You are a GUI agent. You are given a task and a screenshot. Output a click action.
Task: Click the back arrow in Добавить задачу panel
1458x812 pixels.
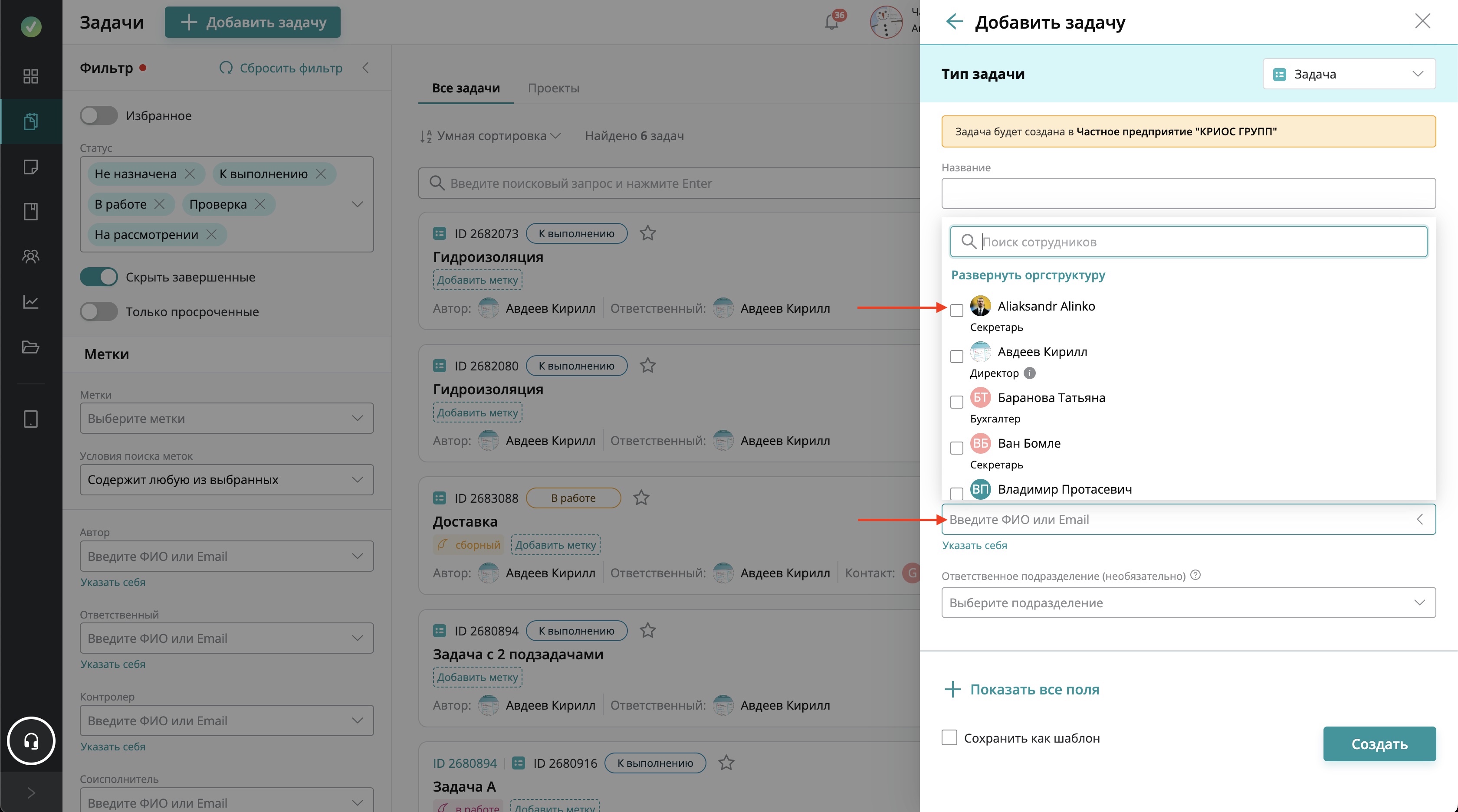(x=954, y=22)
